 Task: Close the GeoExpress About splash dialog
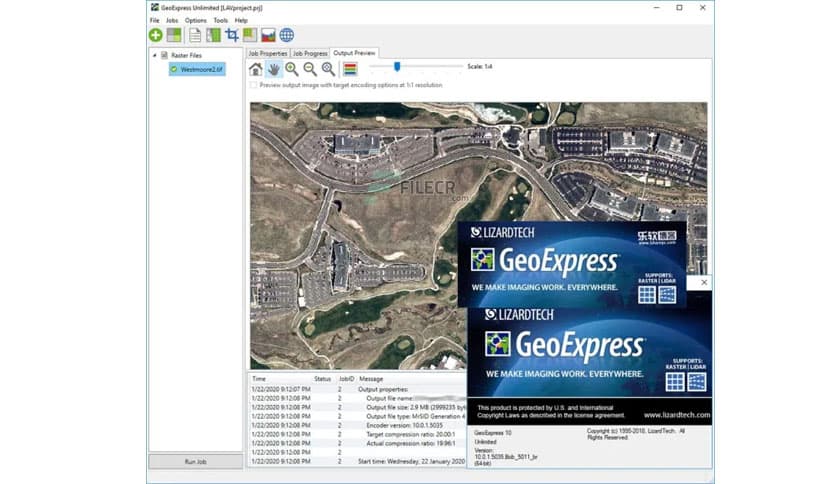(704, 283)
